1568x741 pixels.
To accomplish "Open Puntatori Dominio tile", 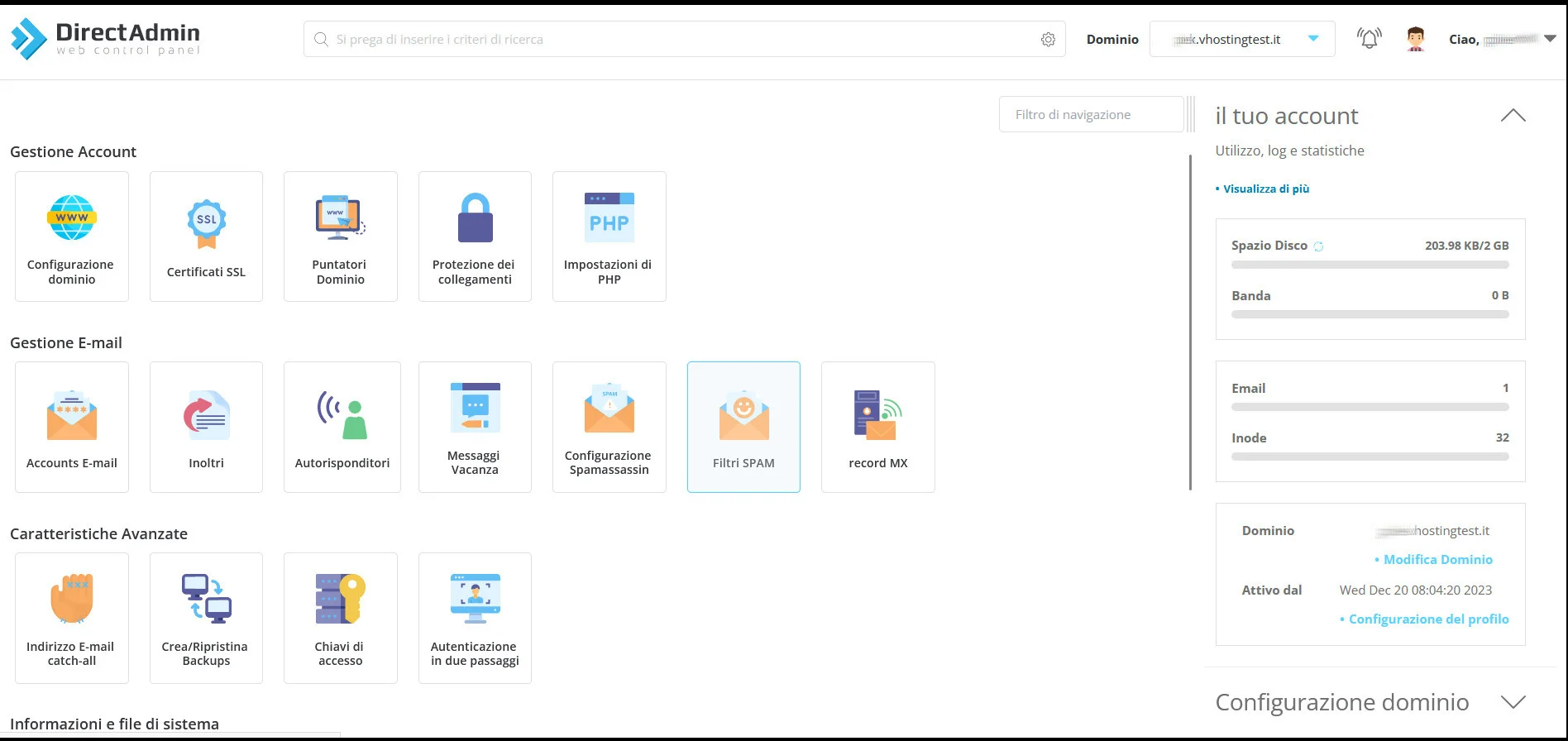I will pos(341,237).
